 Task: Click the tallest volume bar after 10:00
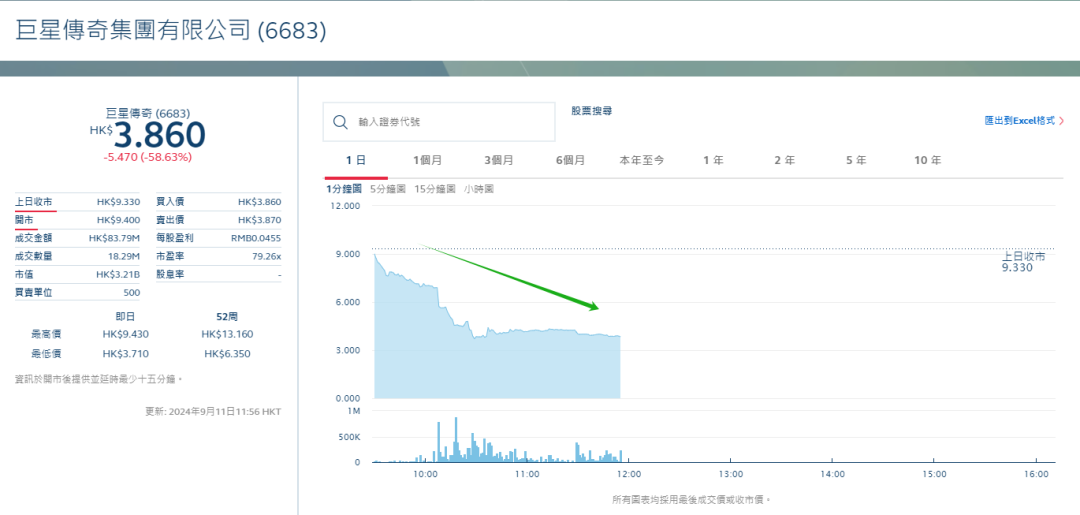click(455, 439)
